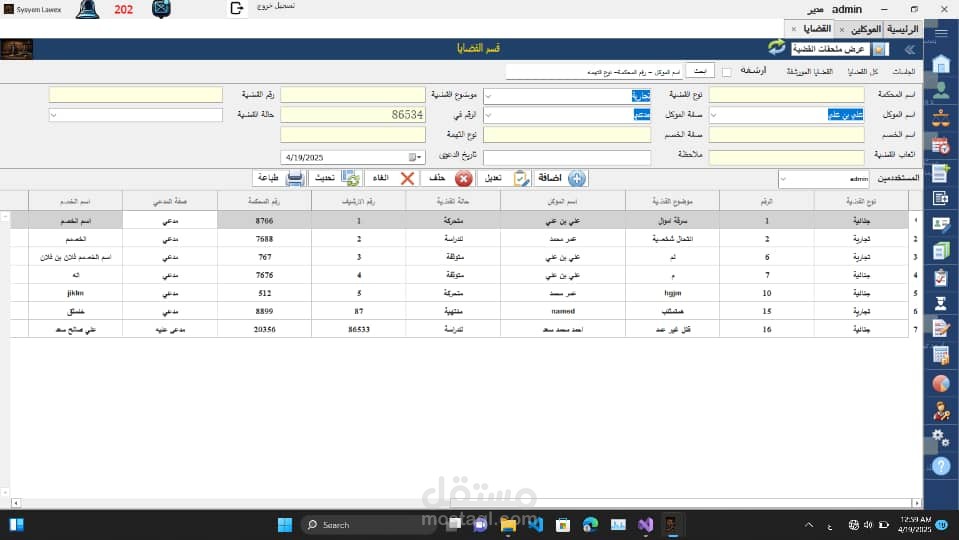Expand the المستخدمين admin dropdown
The image size is (959, 540).
tap(783, 179)
